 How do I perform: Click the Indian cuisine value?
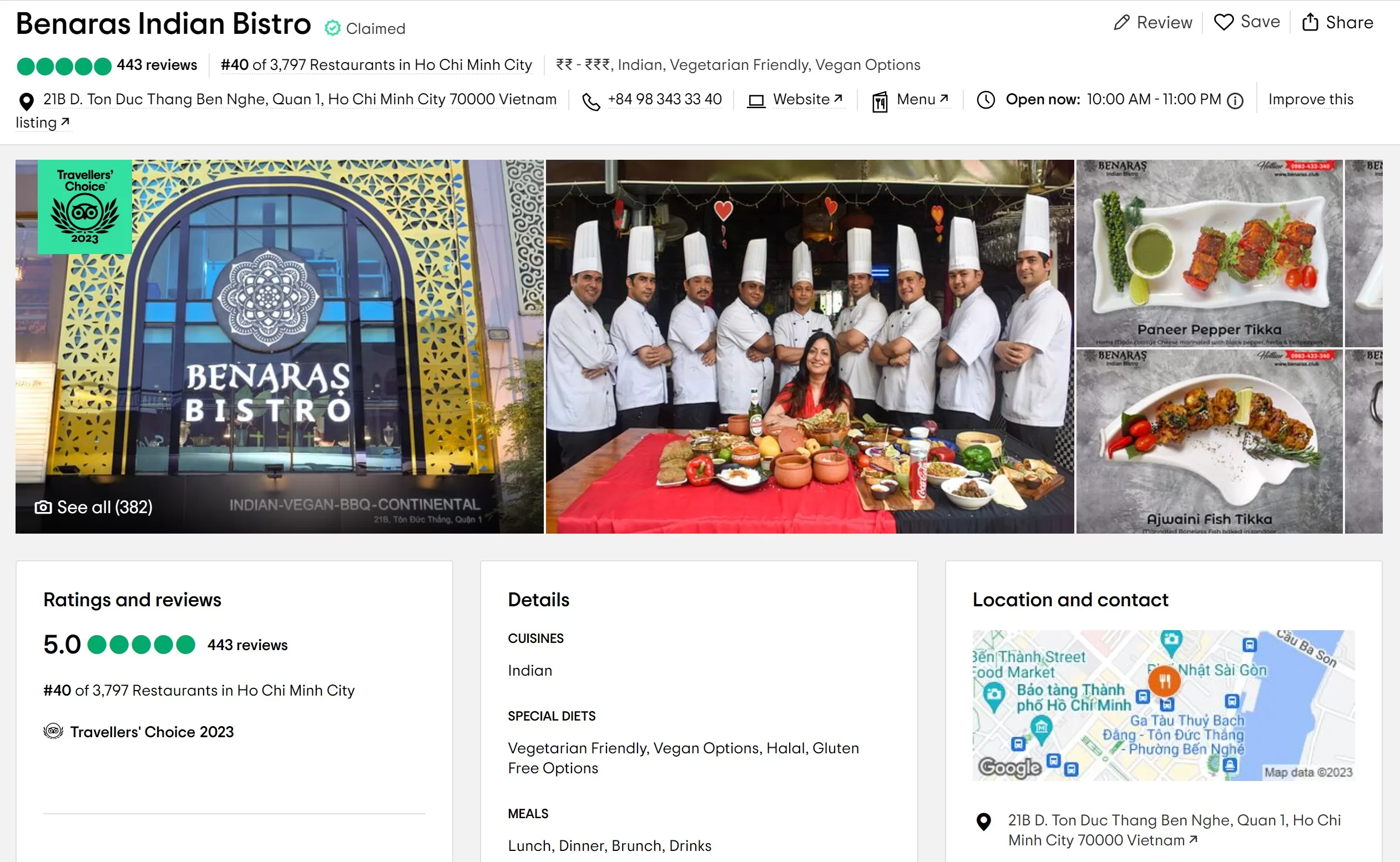coord(530,671)
